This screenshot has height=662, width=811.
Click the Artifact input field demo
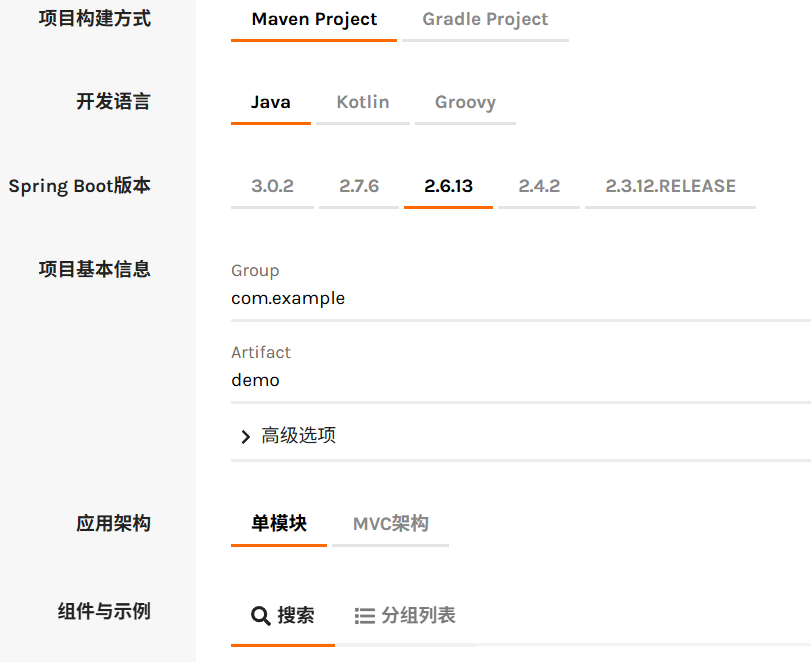(x=521, y=380)
